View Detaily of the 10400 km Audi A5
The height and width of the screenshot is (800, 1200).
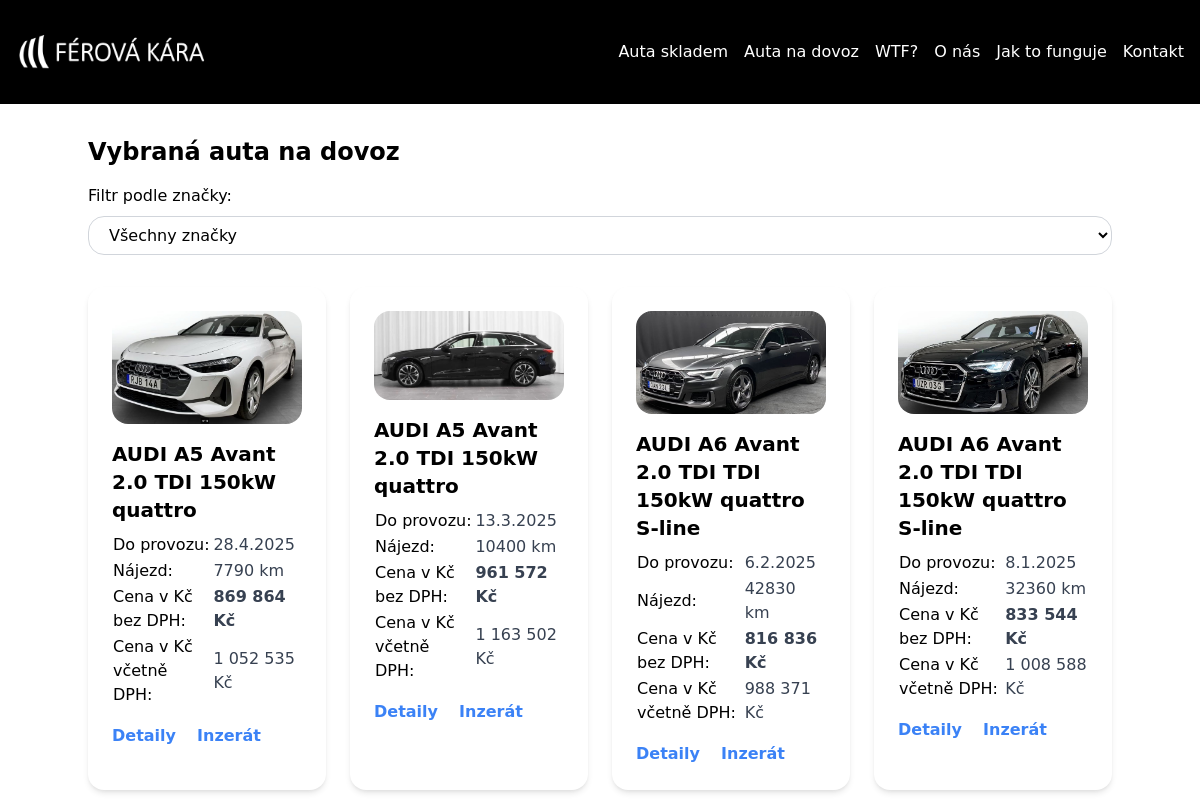[x=406, y=712]
